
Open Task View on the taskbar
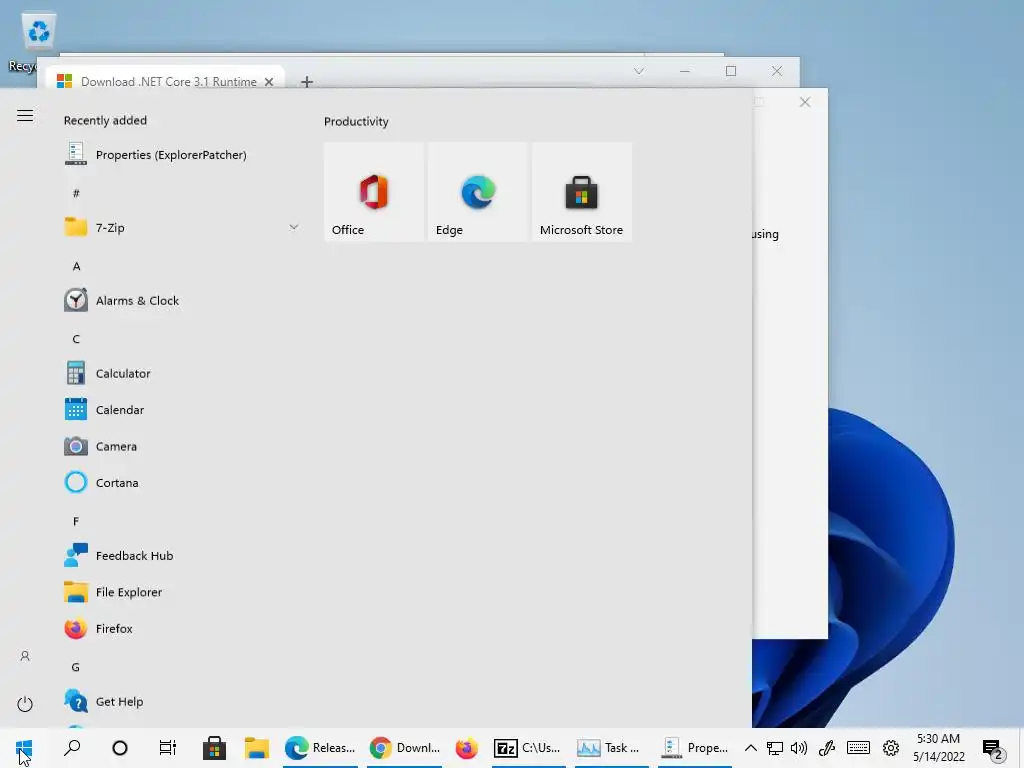pos(167,748)
